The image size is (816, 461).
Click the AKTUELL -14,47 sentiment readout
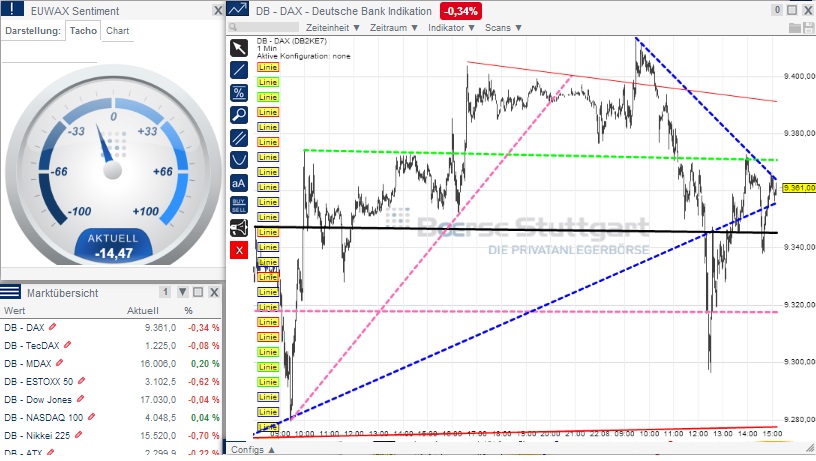(113, 247)
